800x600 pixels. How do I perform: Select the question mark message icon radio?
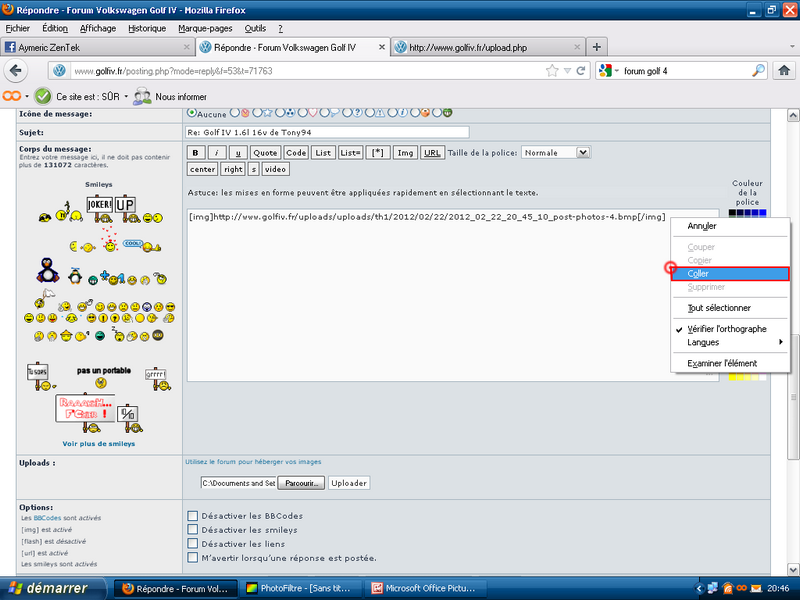(347, 113)
